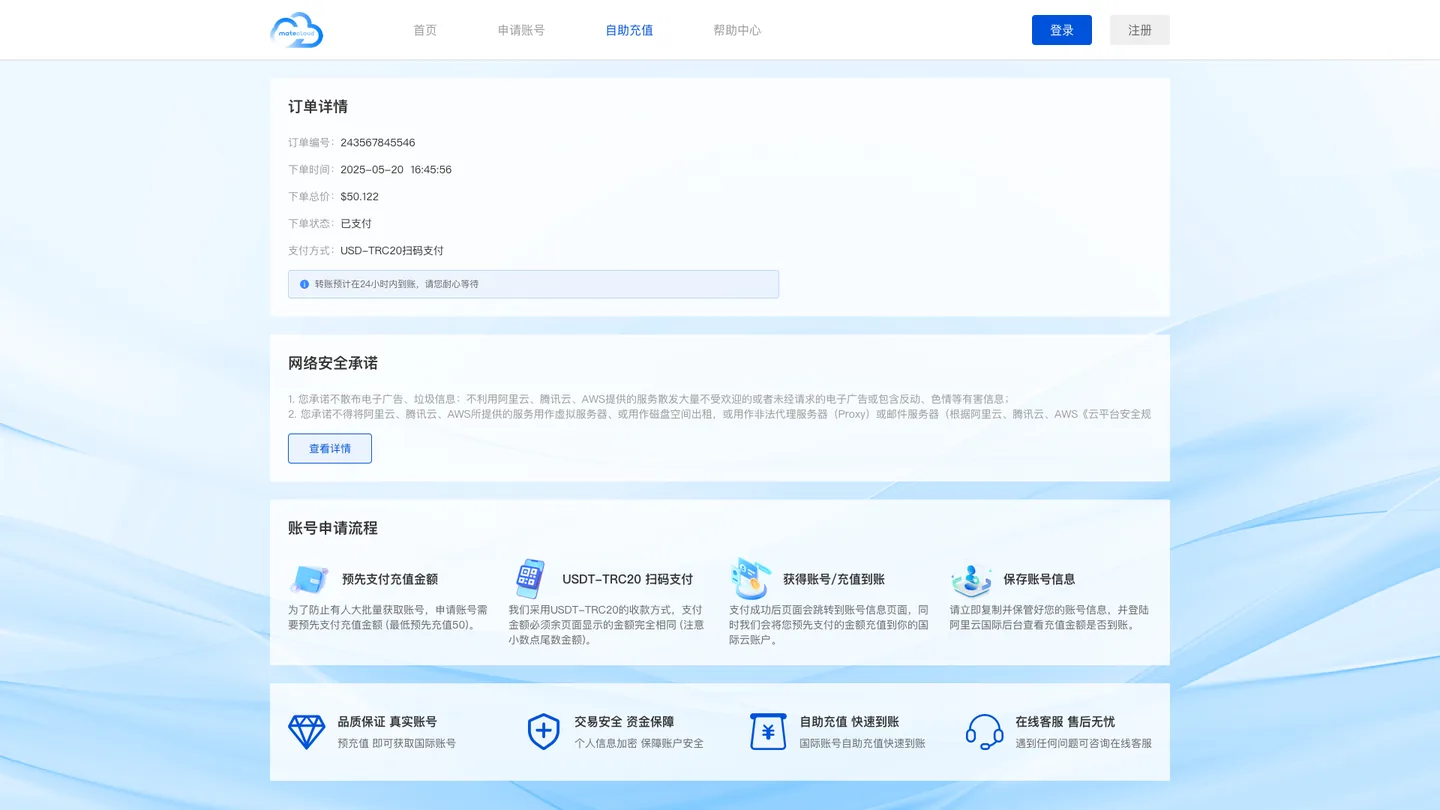Click 自助充值 快速到账 title
This screenshot has width=1440, height=810.
point(849,722)
